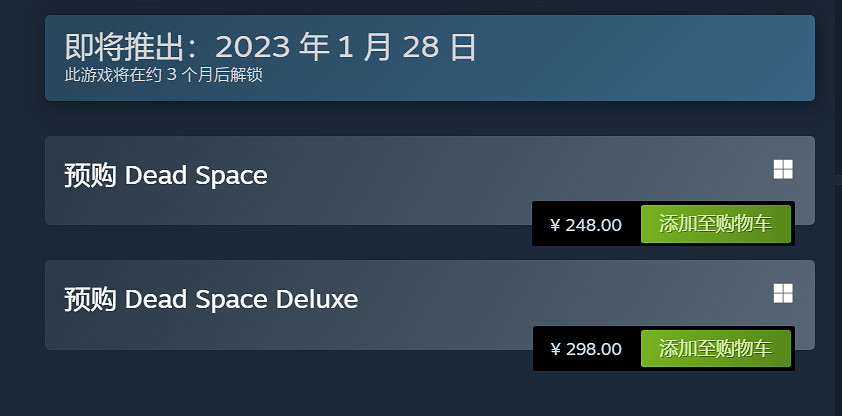The image size is (842, 416).
Task: Click 预购 in the Dead Space Deluxe title
Action: [90, 299]
